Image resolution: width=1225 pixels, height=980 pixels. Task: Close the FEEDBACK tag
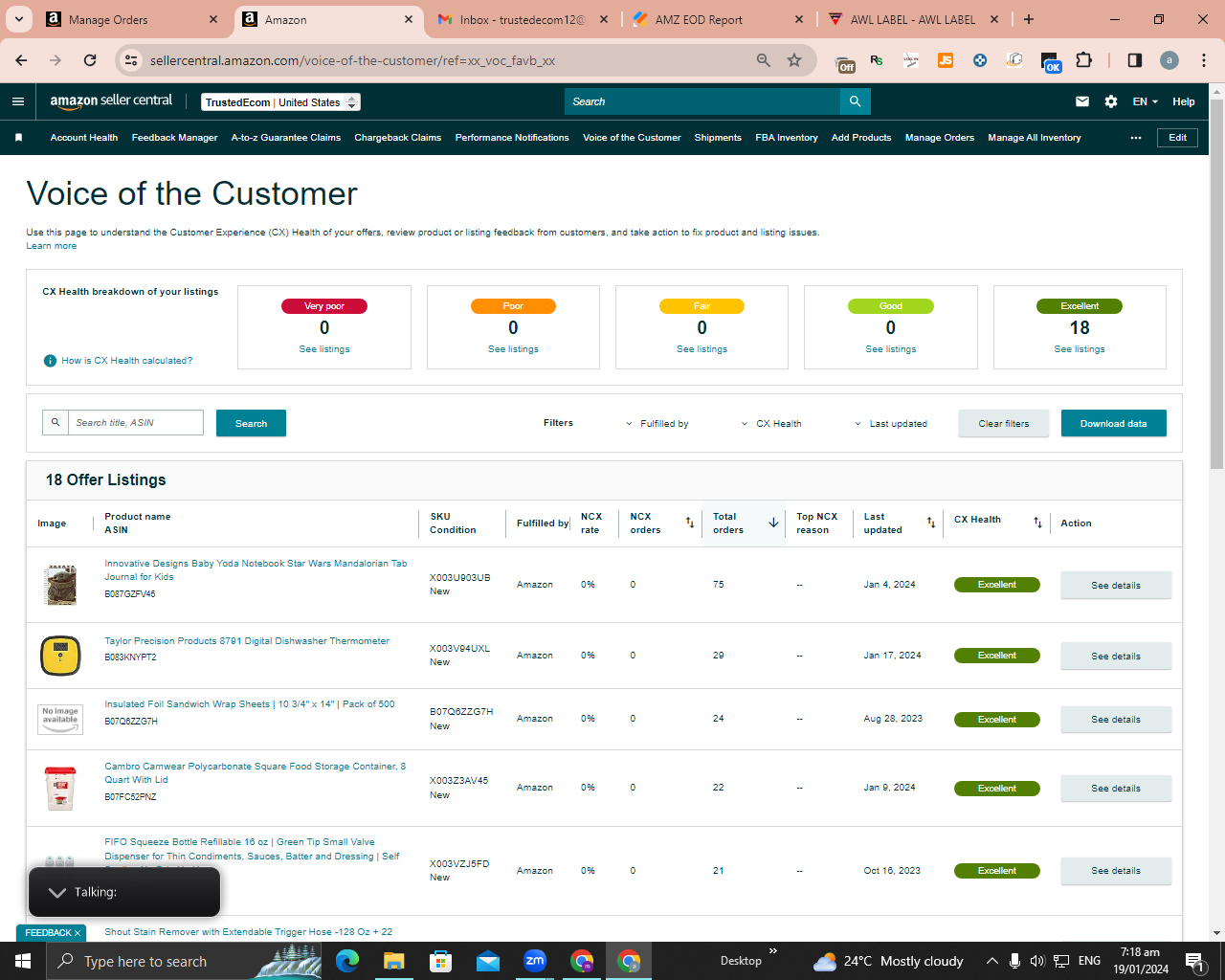coord(78,933)
